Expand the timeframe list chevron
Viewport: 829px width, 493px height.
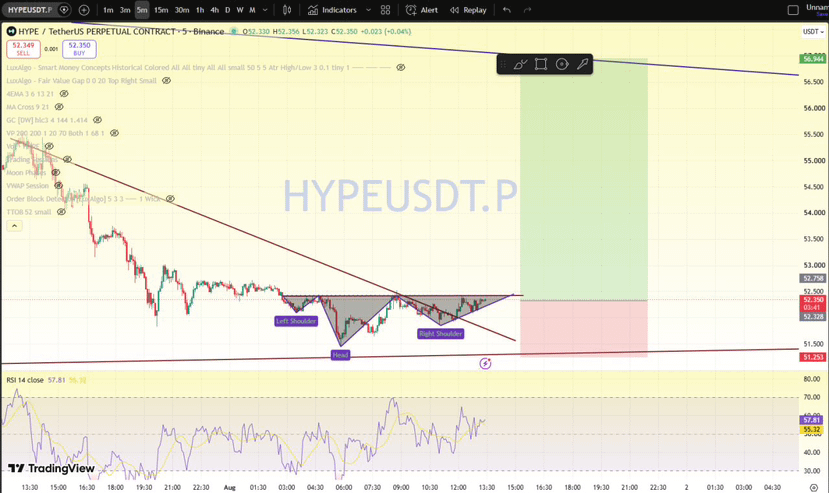(265, 10)
